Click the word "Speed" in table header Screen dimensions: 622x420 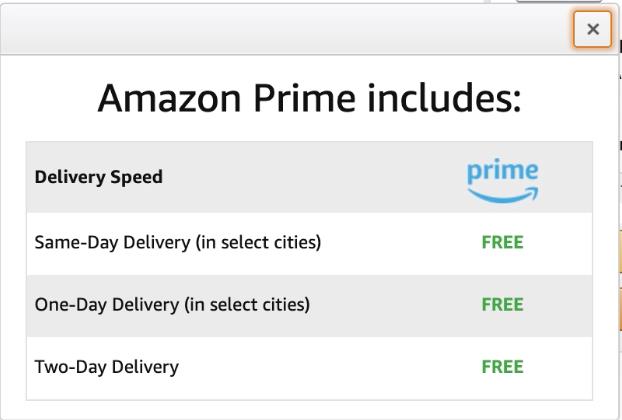point(137,177)
